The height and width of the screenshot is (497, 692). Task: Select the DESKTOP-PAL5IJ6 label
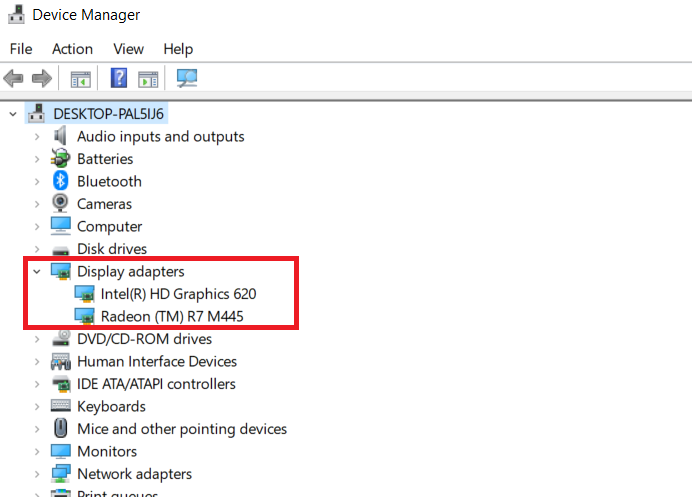(x=109, y=114)
